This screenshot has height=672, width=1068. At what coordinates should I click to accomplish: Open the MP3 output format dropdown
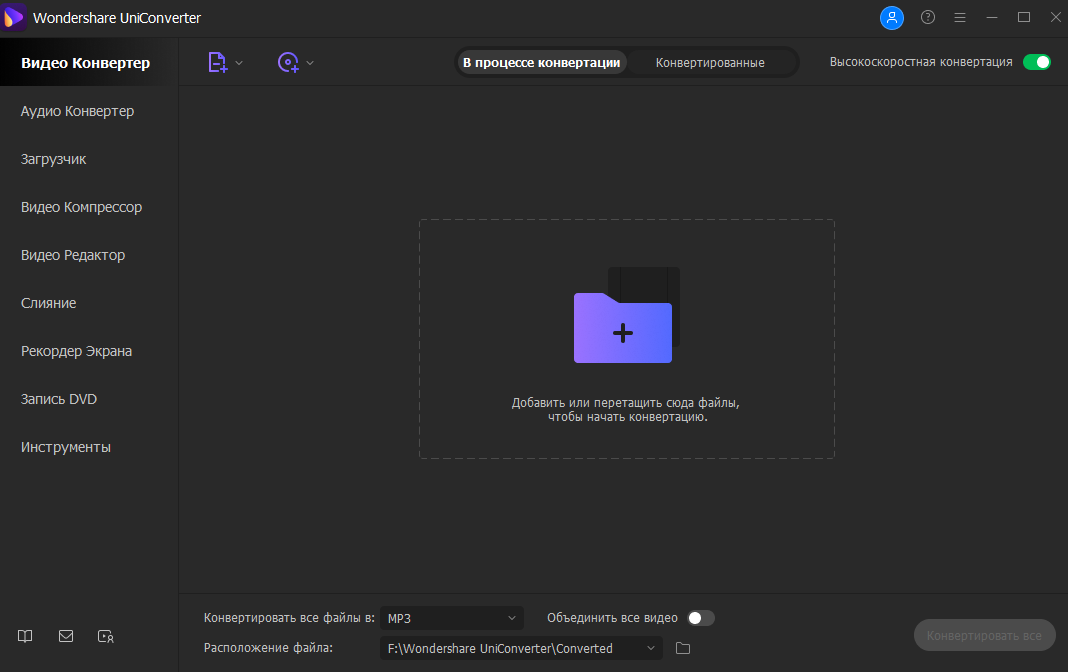(x=452, y=618)
